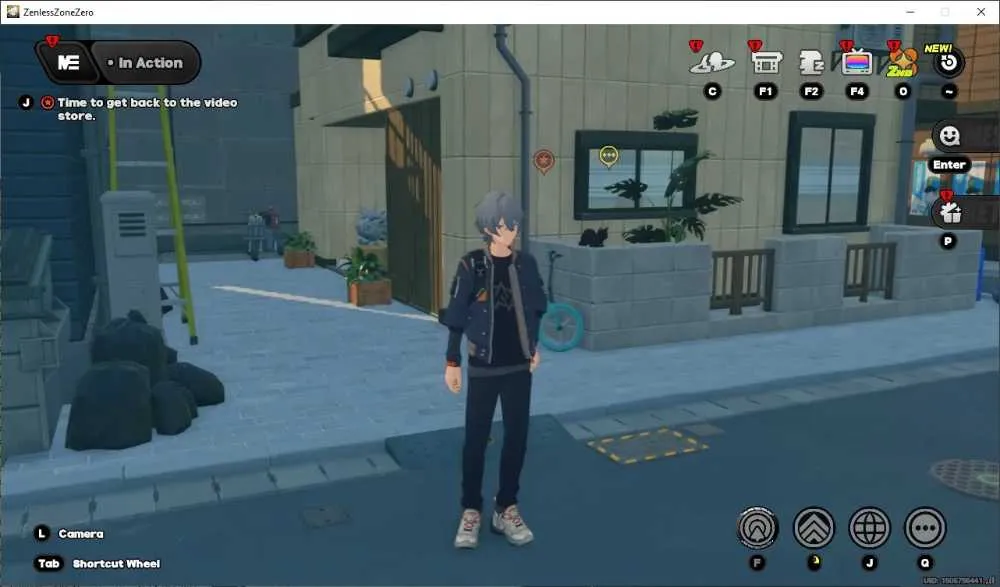The height and width of the screenshot is (587, 1000).
Task: Open the smiley chat bubble icon
Action: point(950,136)
